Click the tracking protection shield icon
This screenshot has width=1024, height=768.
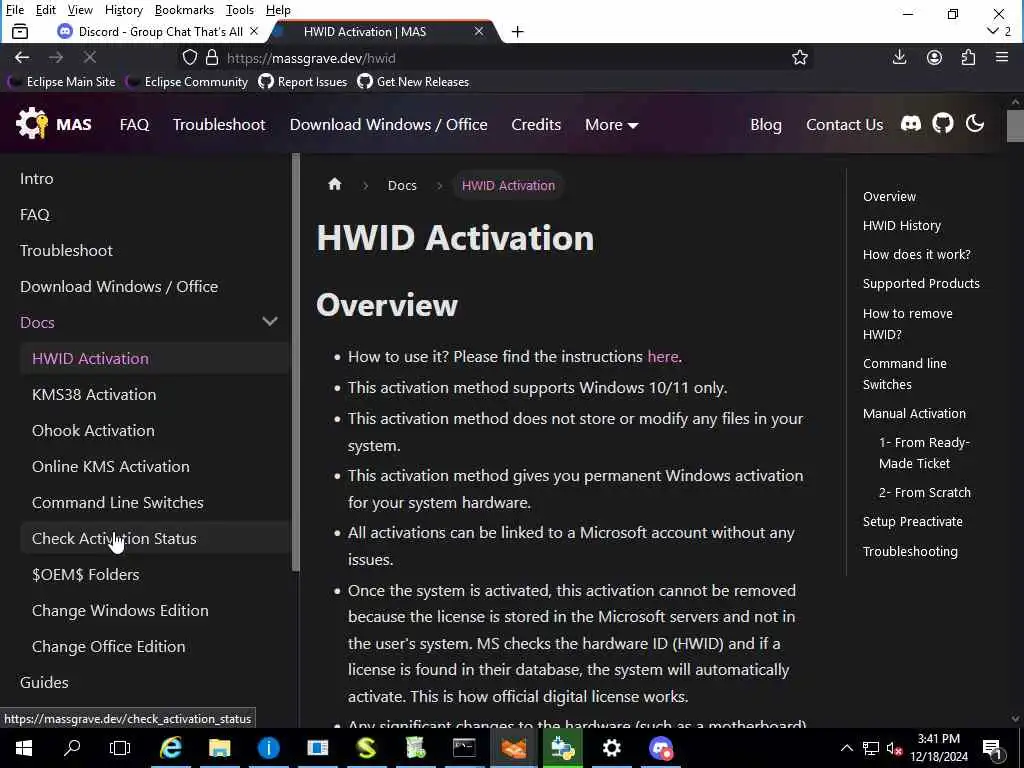tap(189, 57)
